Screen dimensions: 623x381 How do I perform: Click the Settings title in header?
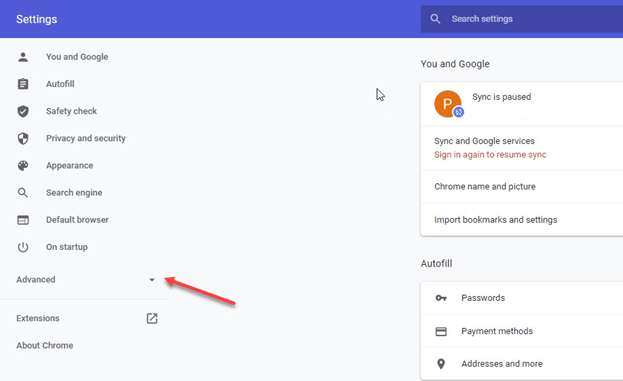[37, 19]
